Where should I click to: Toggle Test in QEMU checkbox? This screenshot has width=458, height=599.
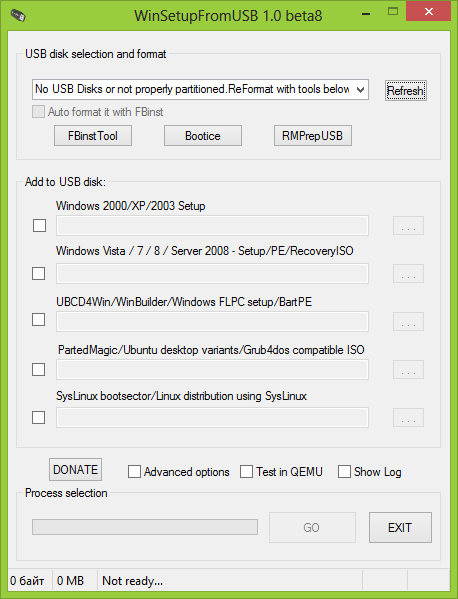pyautogui.click(x=246, y=472)
